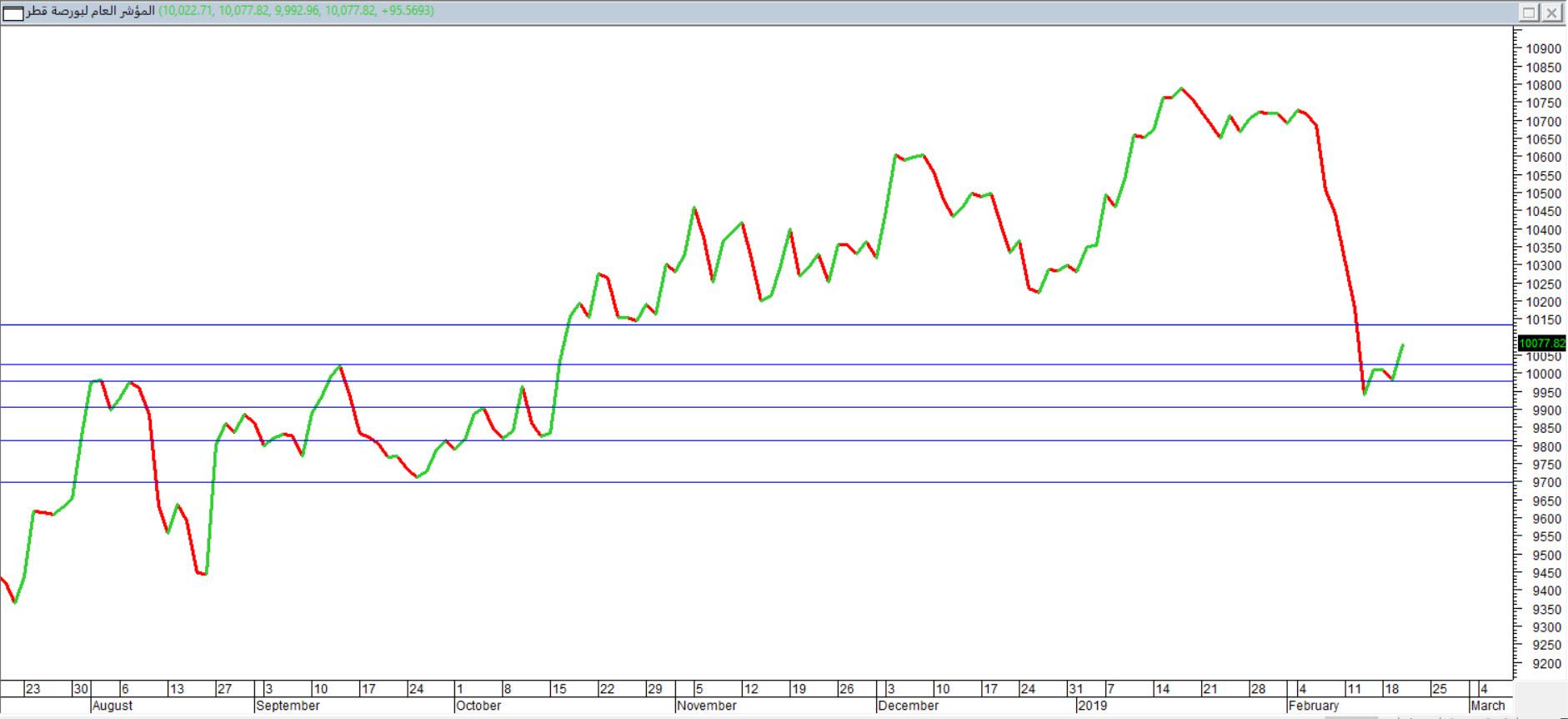Maximize the chart window

[x=1530, y=13]
